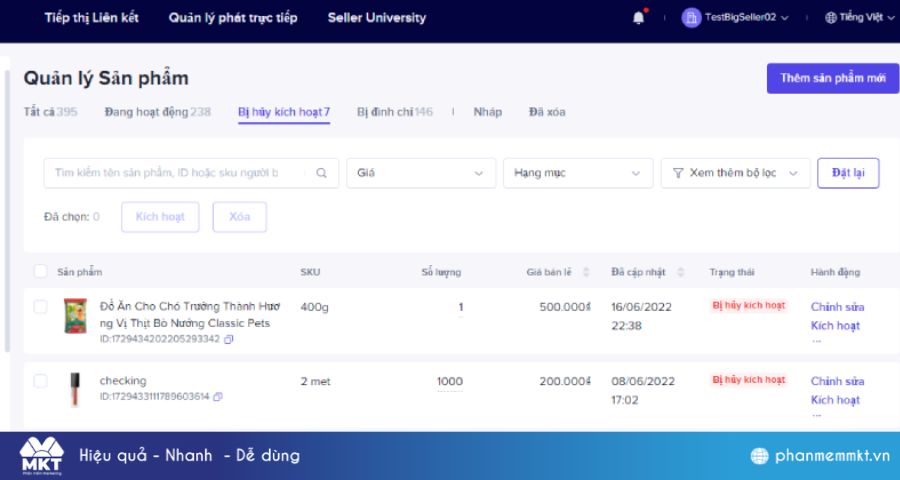The image size is (900, 480).
Task: Click quantity 1 in the dog food row
Action: point(460,307)
